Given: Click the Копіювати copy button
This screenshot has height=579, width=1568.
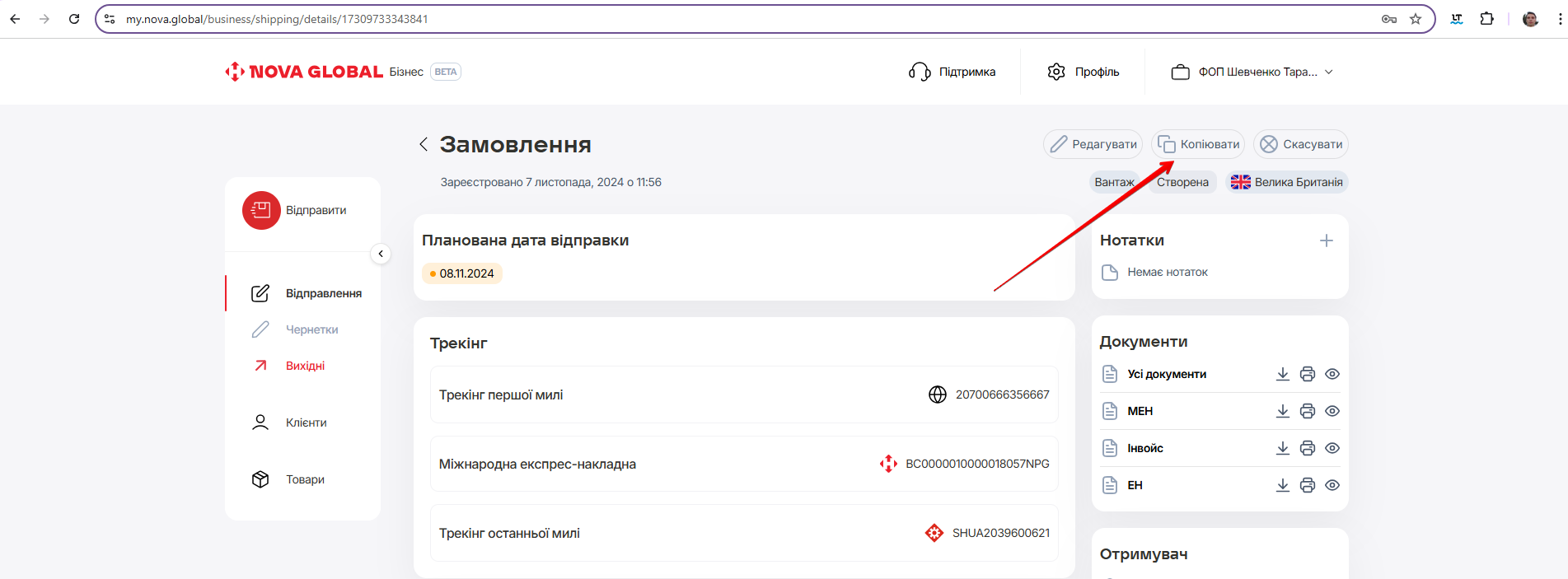Looking at the screenshot, I should pyautogui.click(x=1198, y=144).
